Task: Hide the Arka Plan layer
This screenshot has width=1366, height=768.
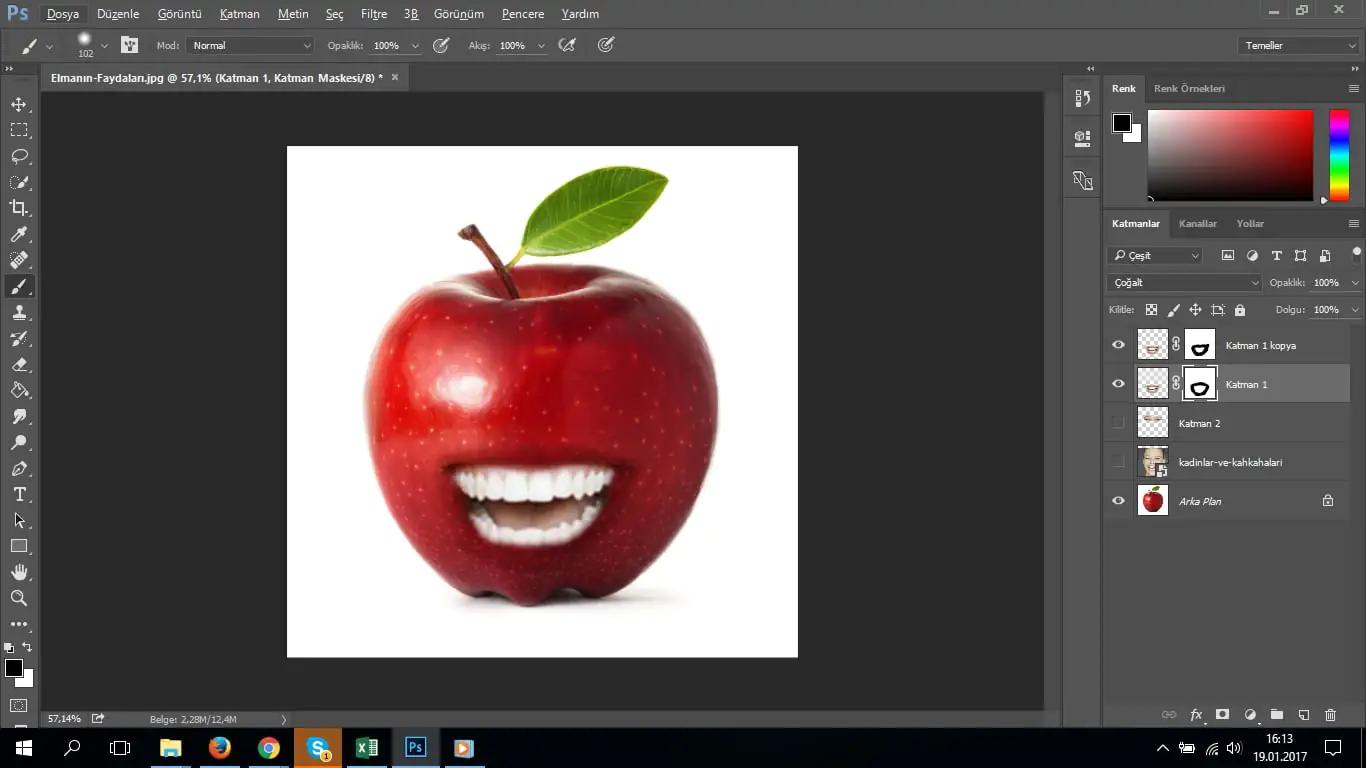Action: point(1118,501)
